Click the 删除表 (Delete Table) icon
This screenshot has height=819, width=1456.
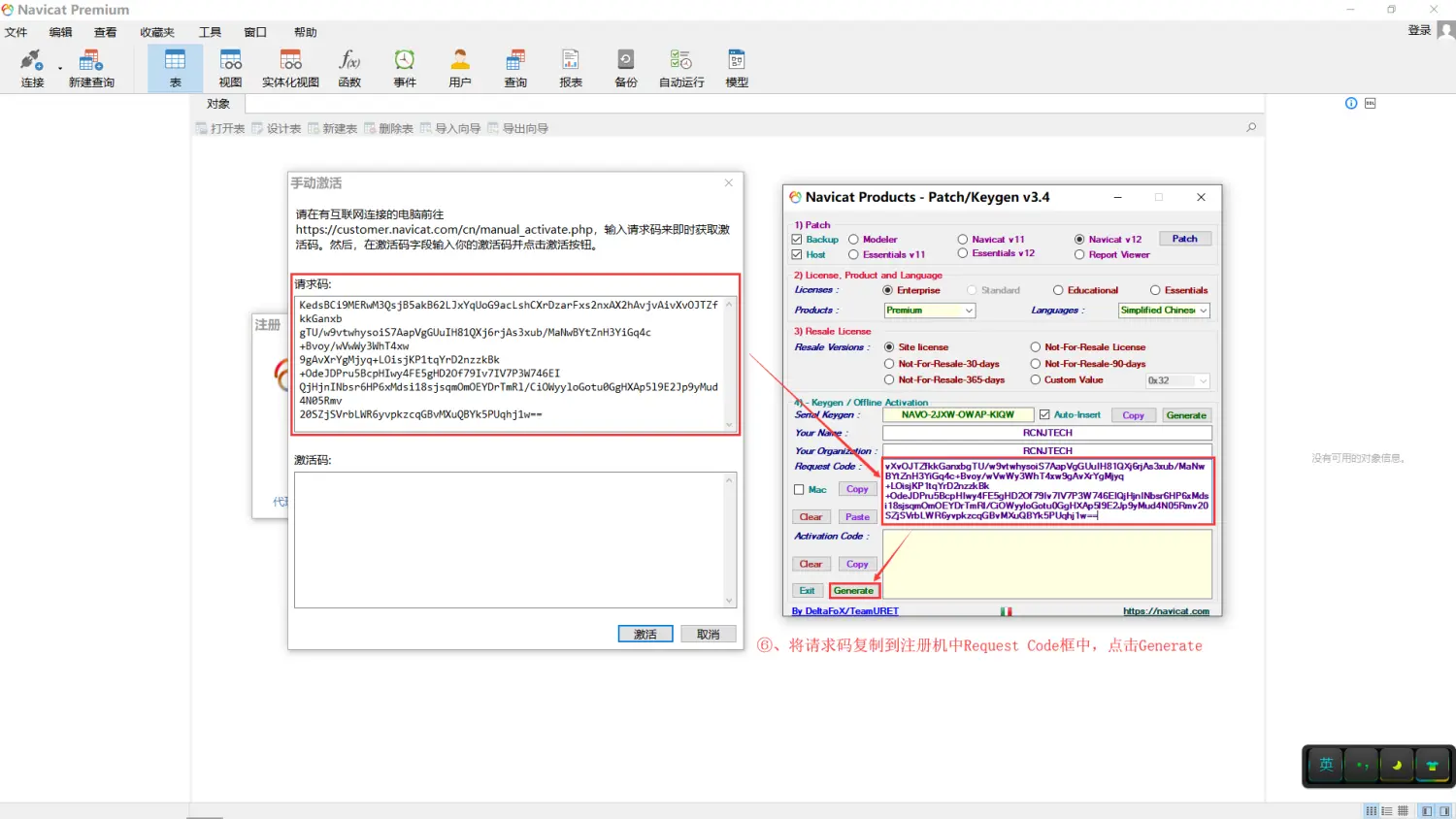click(389, 128)
